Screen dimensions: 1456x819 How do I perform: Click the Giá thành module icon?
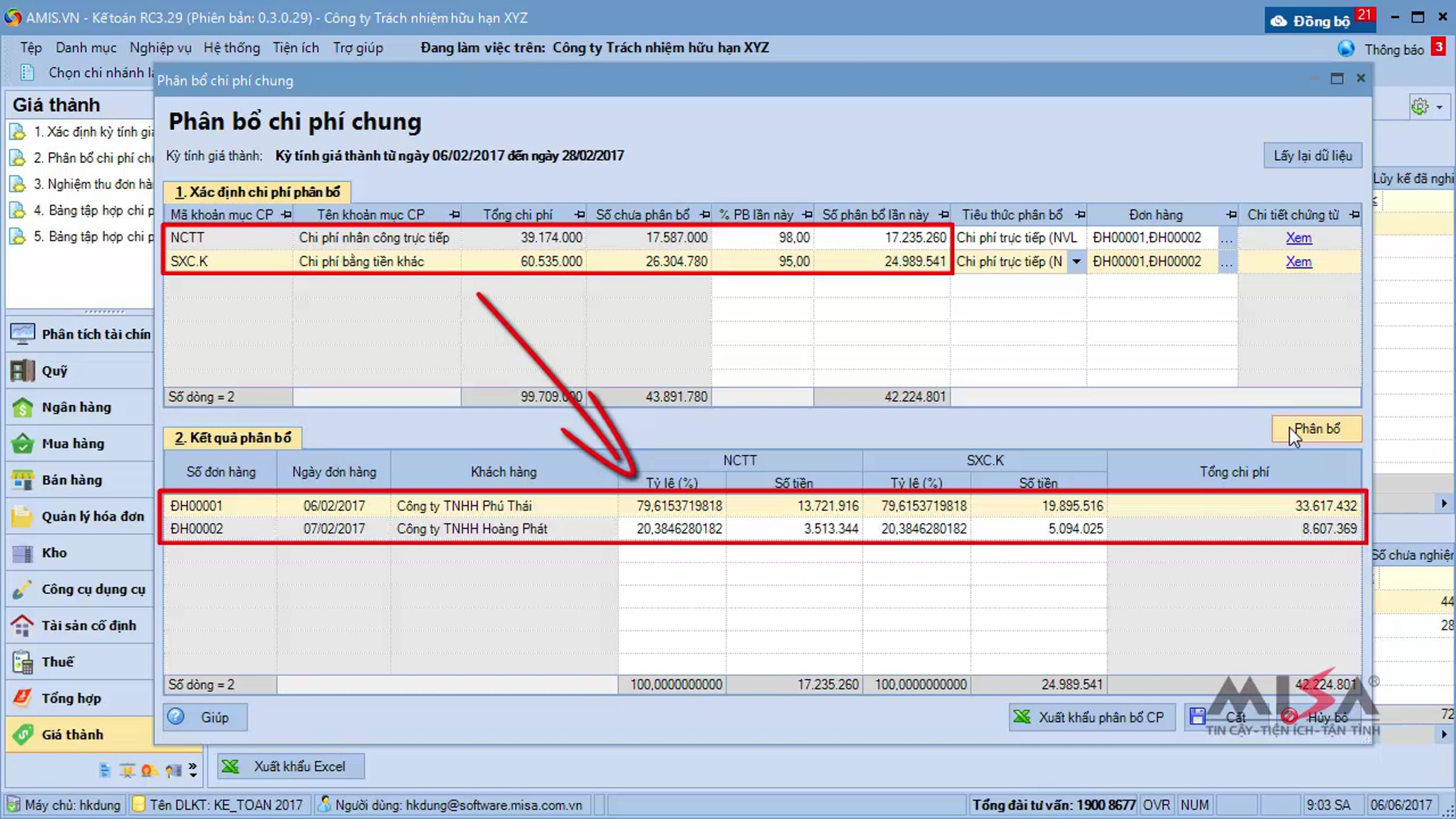pos(22,735)
